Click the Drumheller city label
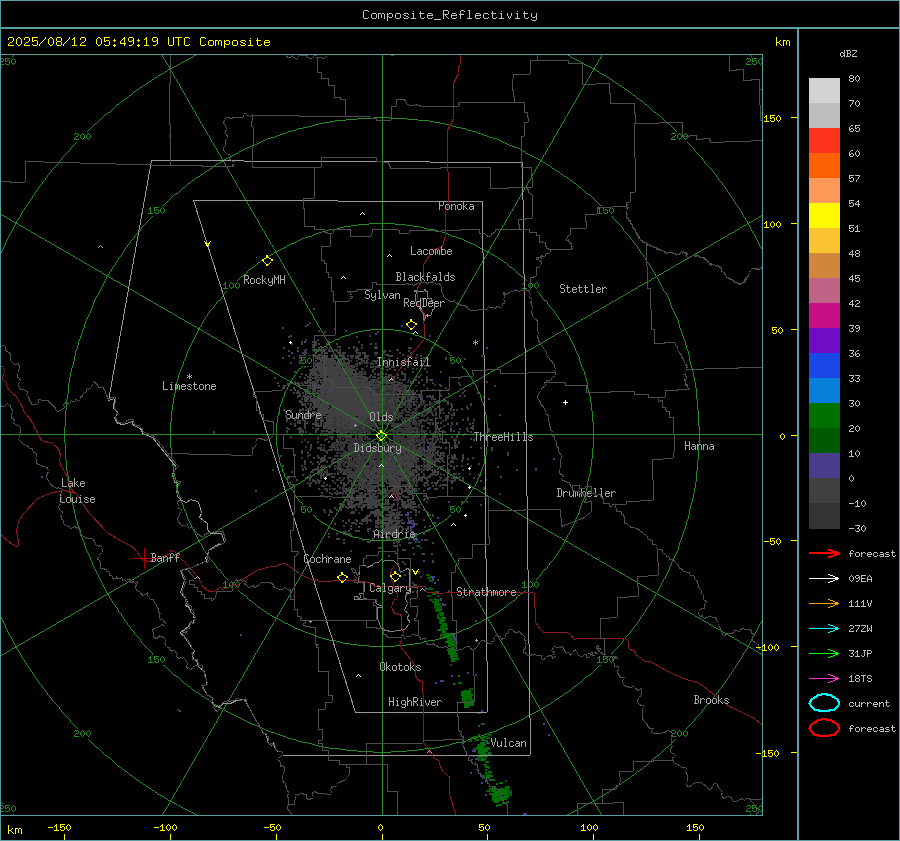 [x=586, y=493]
